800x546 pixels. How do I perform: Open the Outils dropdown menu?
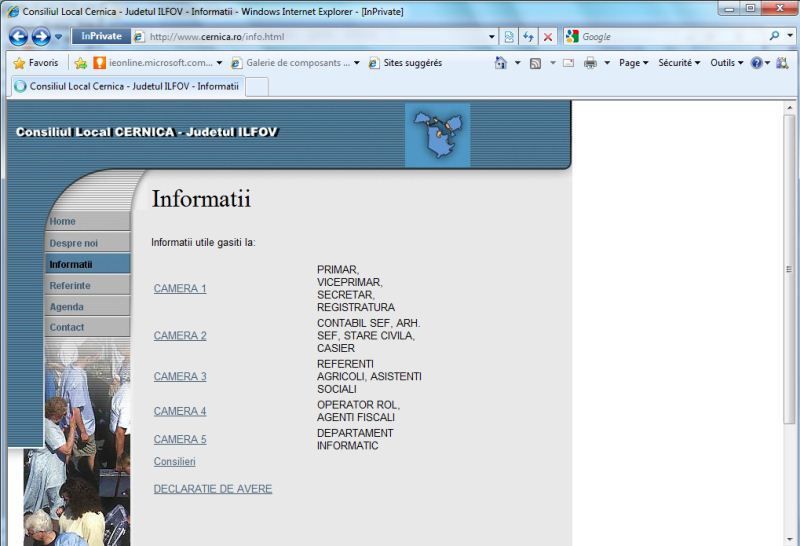point(727,62)
